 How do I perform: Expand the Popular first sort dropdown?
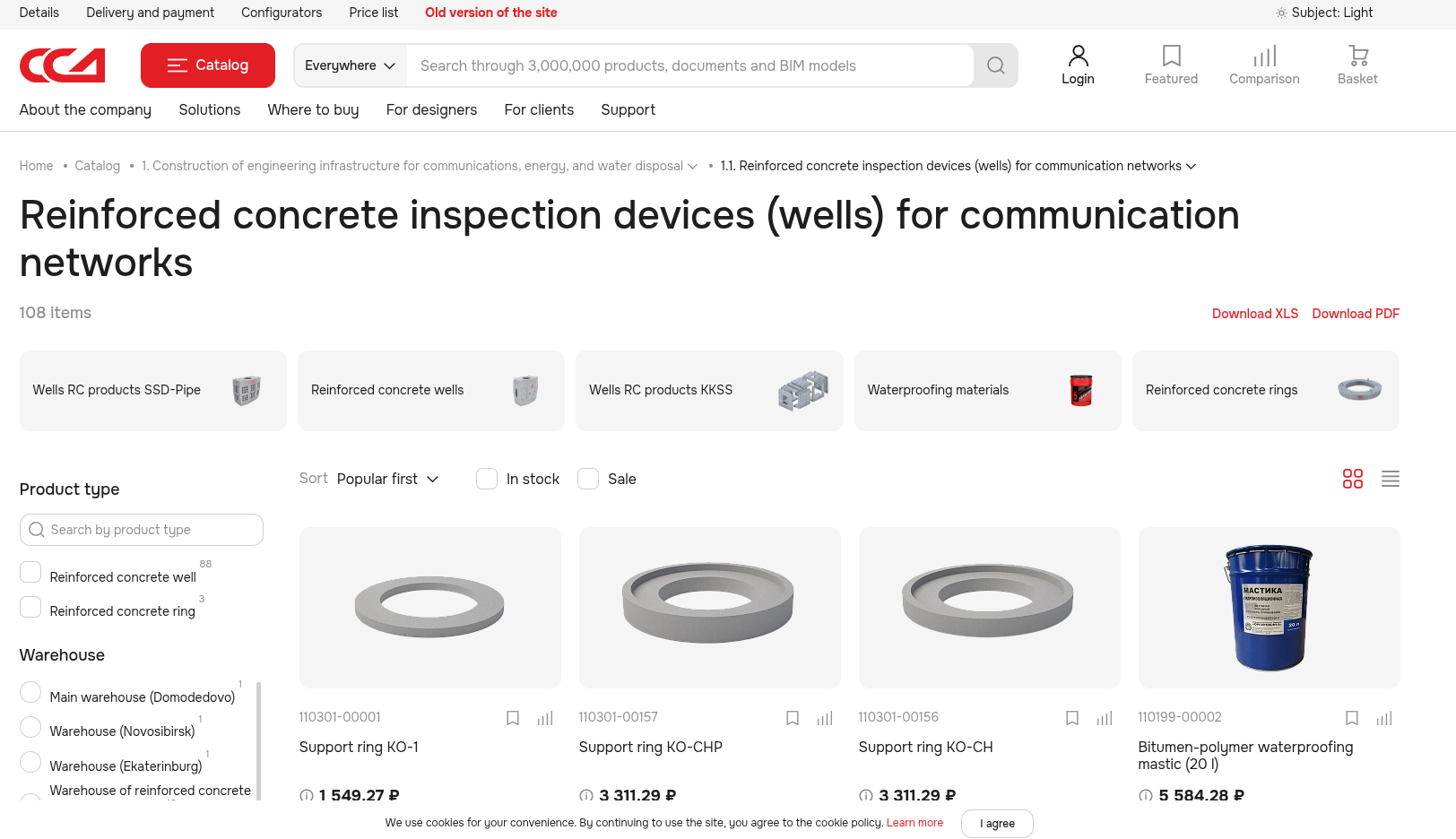tap(387, 479)
